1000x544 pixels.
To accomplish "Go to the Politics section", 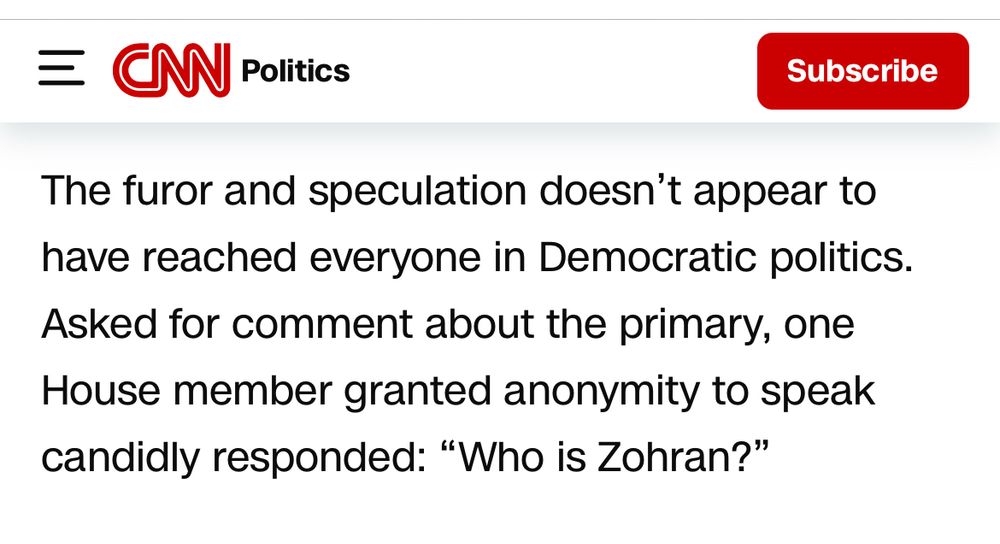I will pos(295,71).
